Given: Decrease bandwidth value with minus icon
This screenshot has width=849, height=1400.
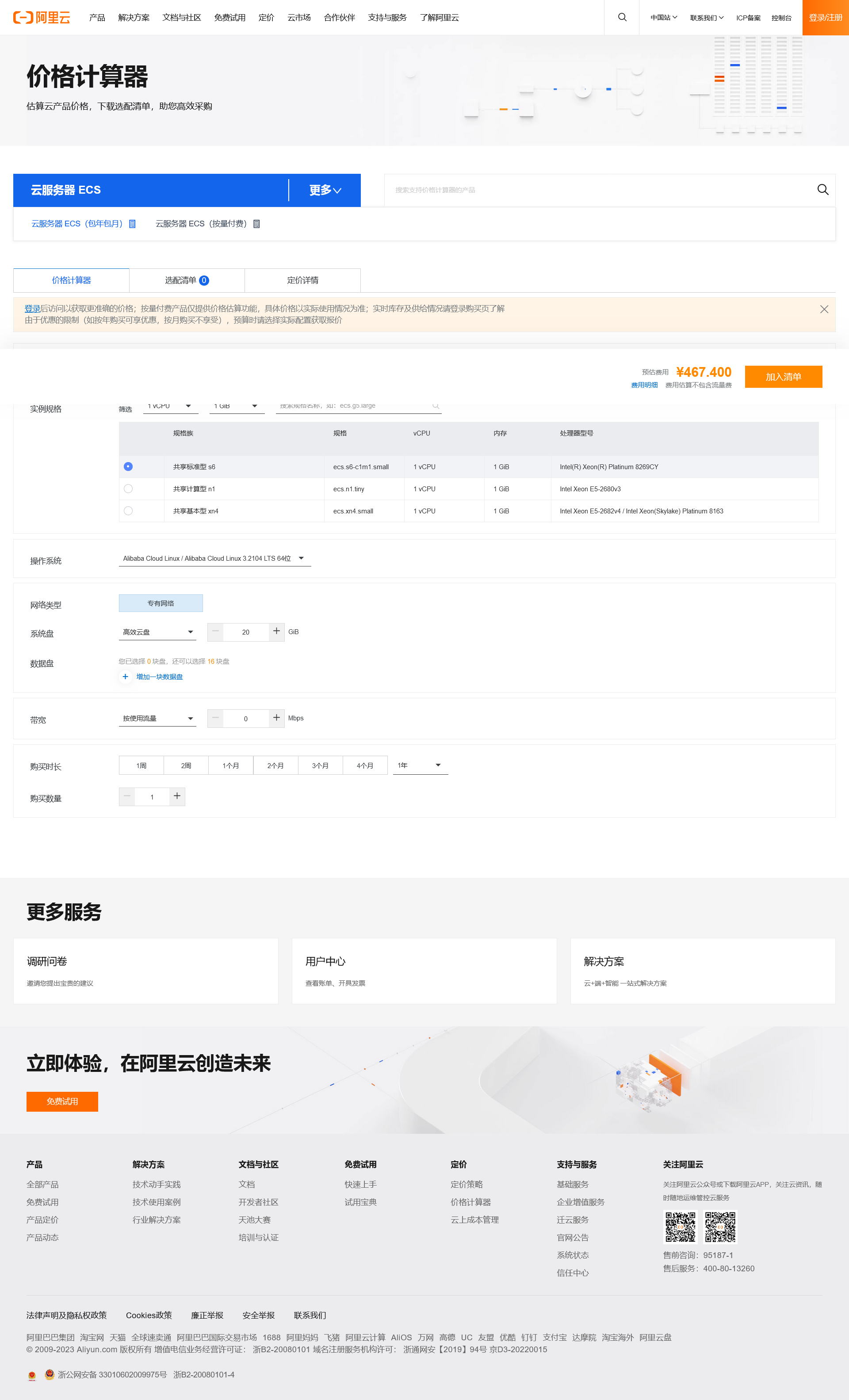Looking at the screenshot, I should click(215, 718).
